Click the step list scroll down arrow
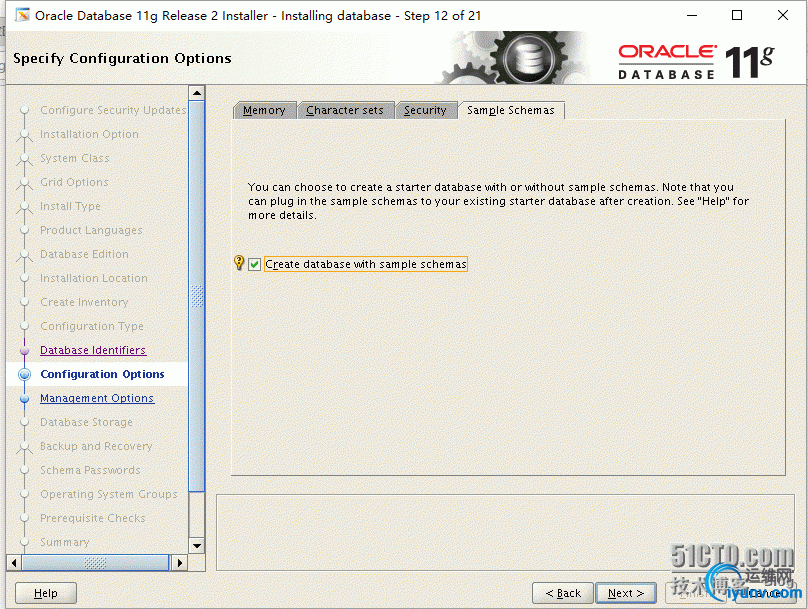The image size is (808, 609). pyautogui.click(x=197, y=545)
